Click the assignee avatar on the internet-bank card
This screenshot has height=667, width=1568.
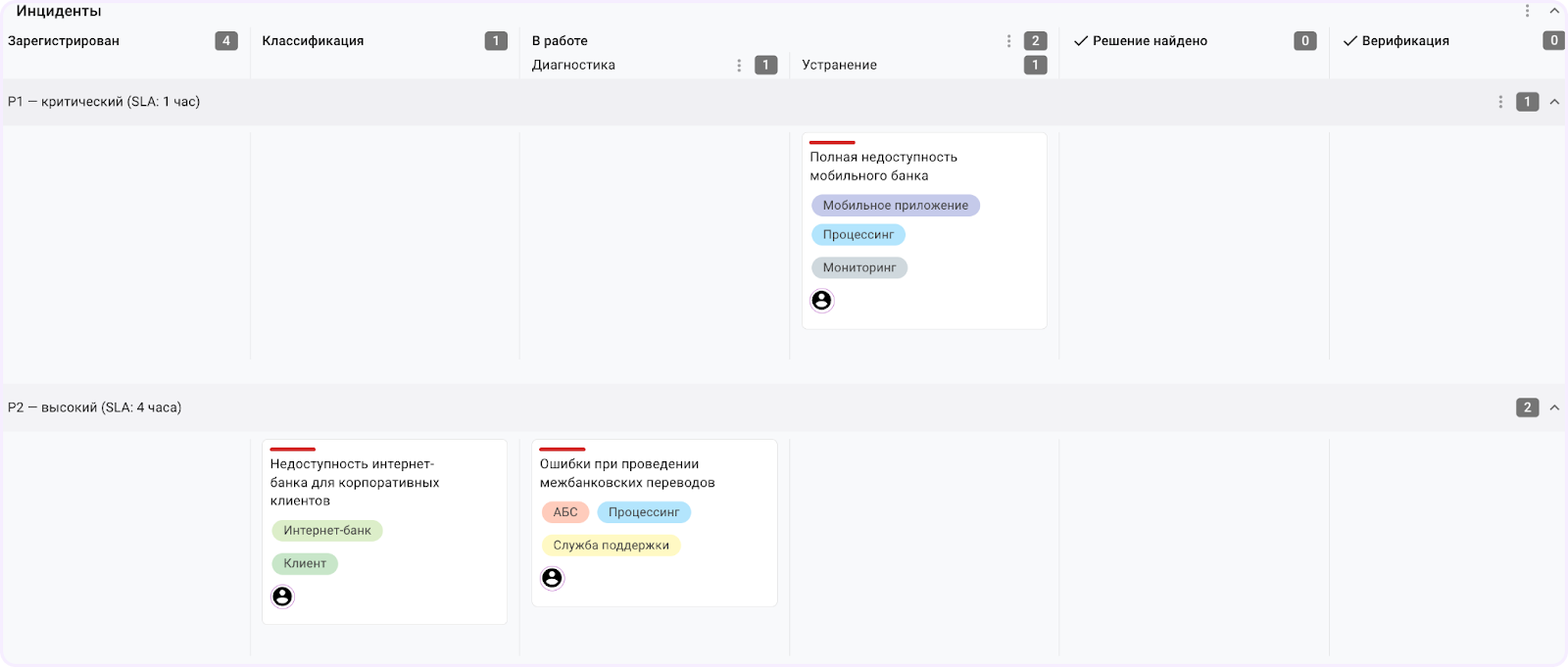[x=282, y=596]
